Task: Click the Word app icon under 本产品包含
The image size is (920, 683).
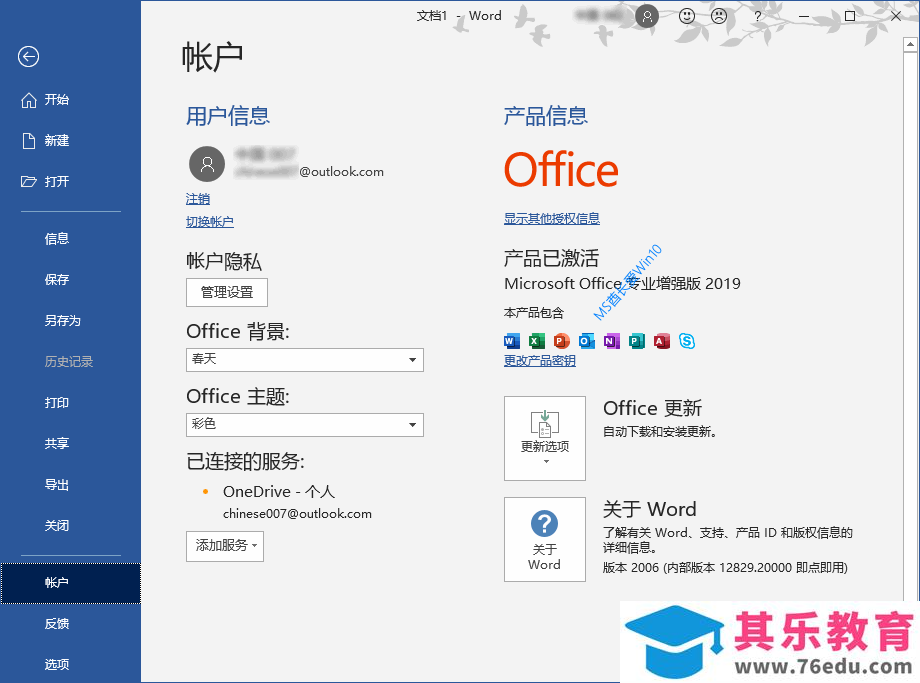Action: click(512, 341)
